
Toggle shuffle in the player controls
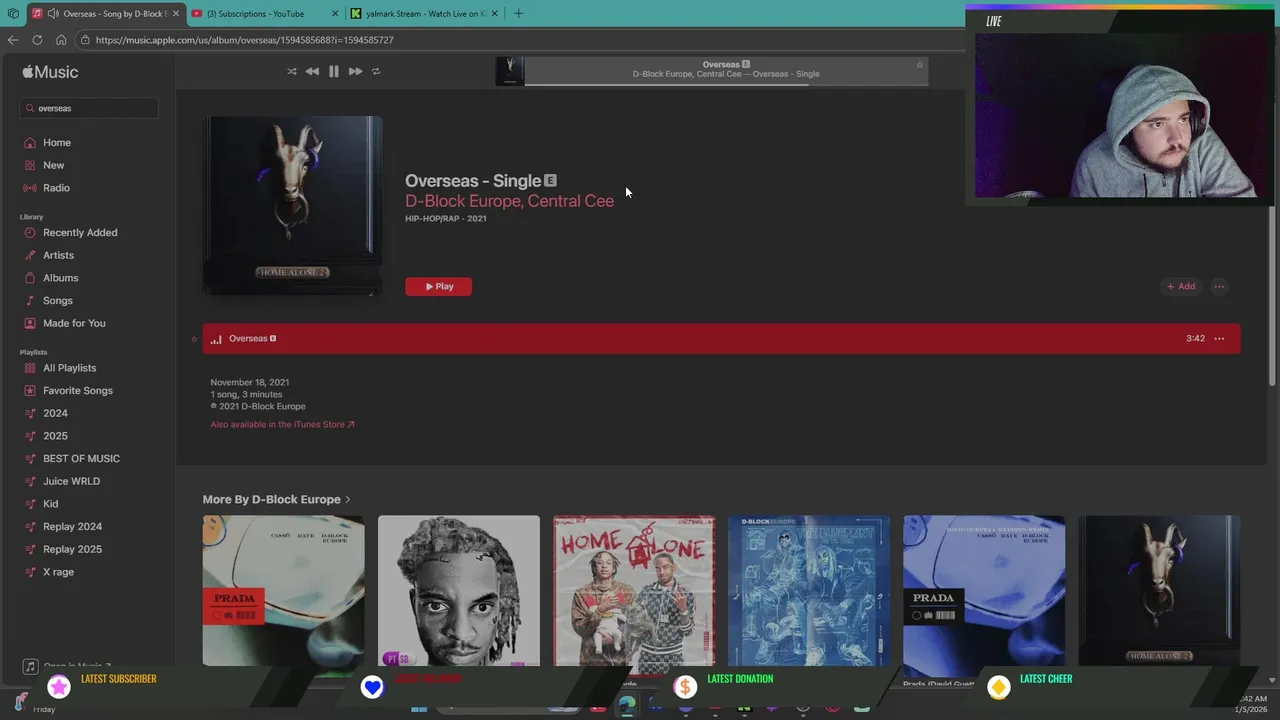[292, 71]
